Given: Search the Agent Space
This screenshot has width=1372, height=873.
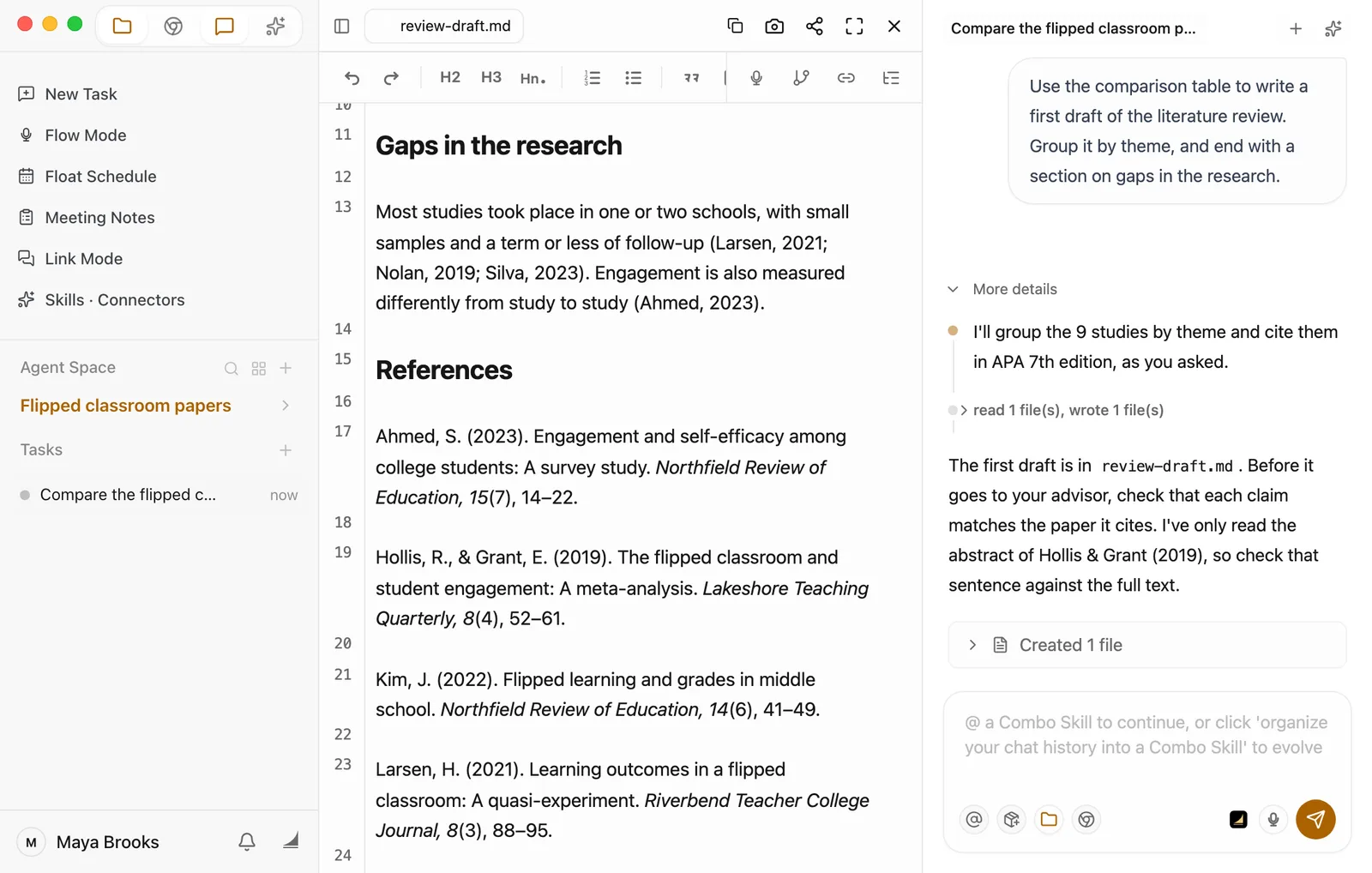Looking at the screenshot, I should pyautogui.click(x=232, y=368).
